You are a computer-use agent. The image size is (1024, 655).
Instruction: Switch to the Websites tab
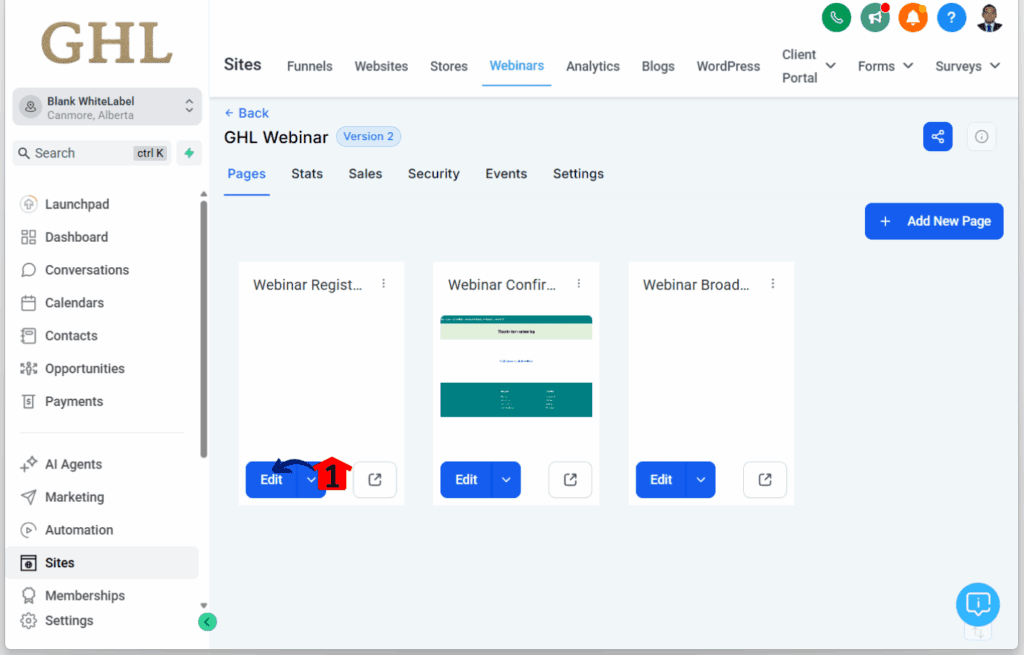381,66
